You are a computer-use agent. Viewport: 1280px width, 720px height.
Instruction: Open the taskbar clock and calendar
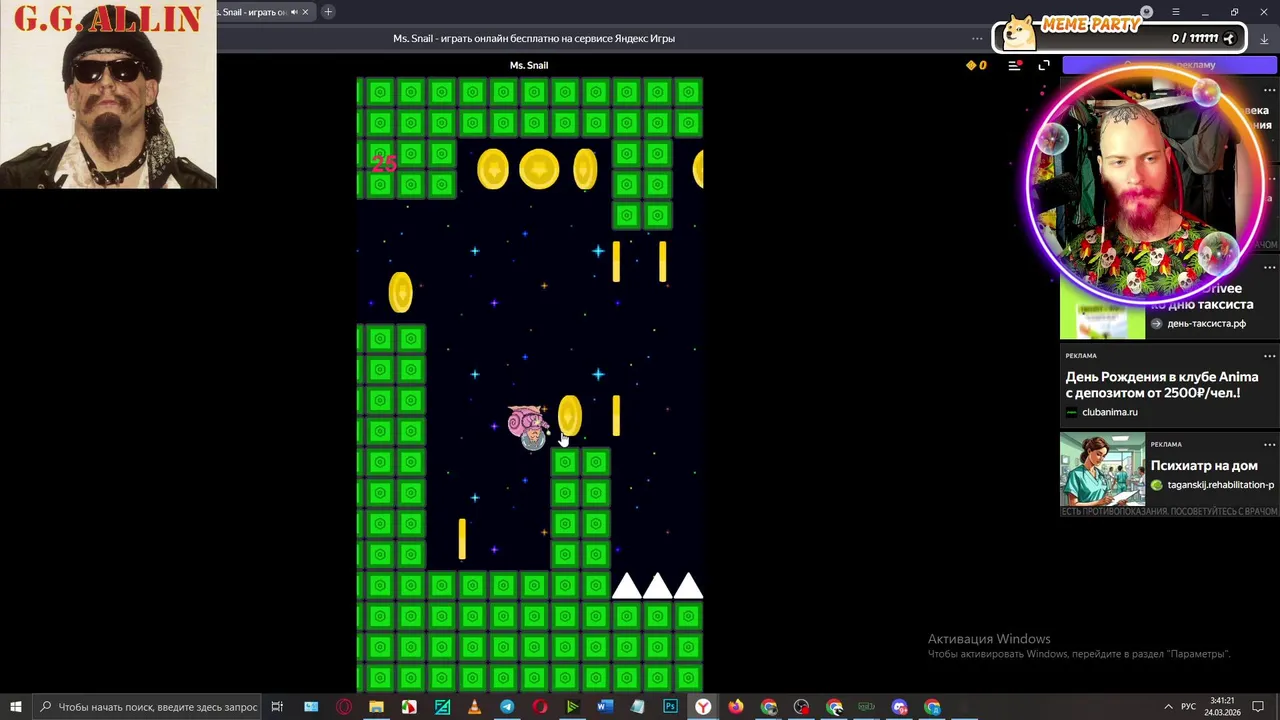[1222, 707]
